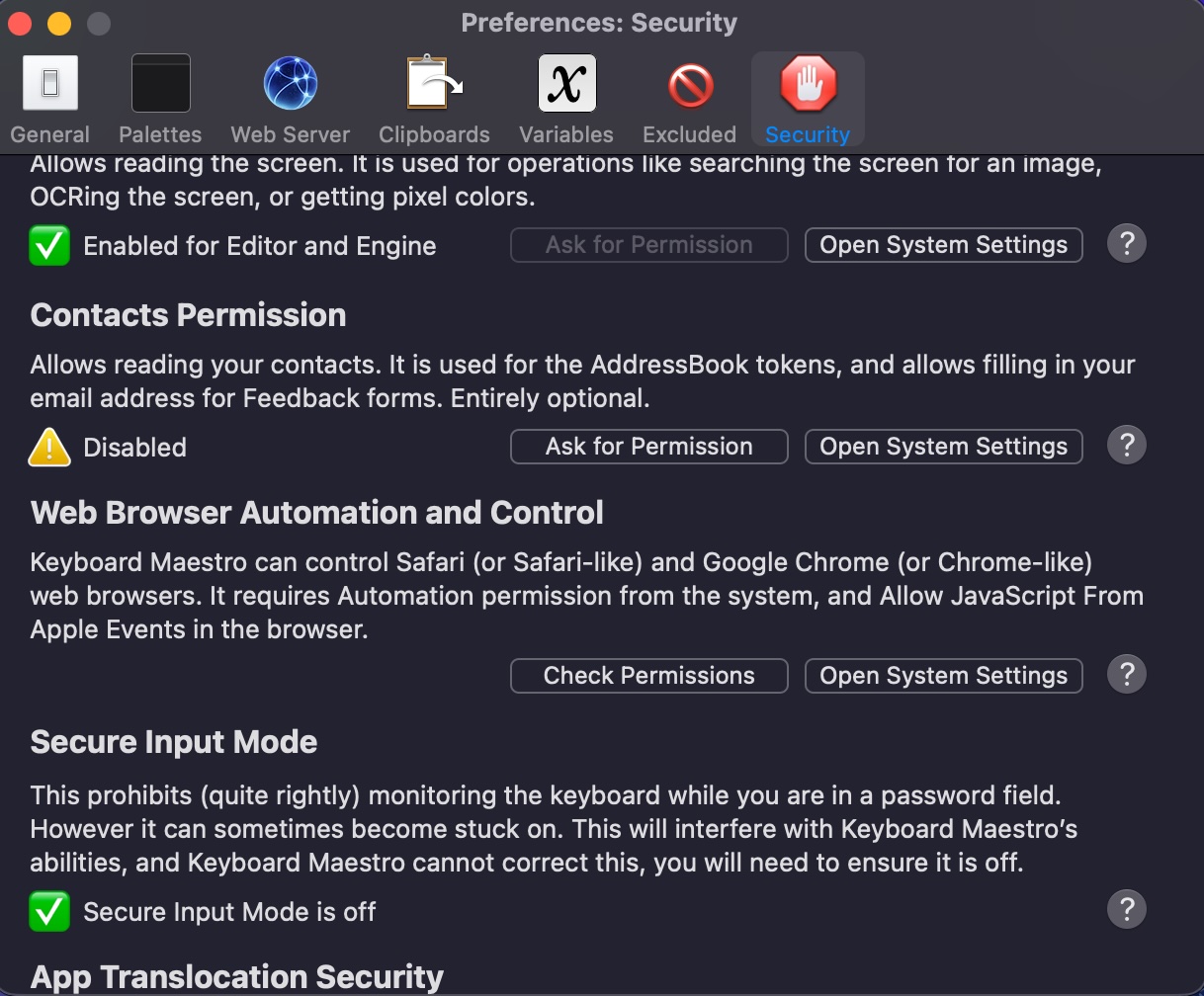The image size is (1204, 996).
Task: Show the Clipboards preferences pane
Action: (434, 99)
